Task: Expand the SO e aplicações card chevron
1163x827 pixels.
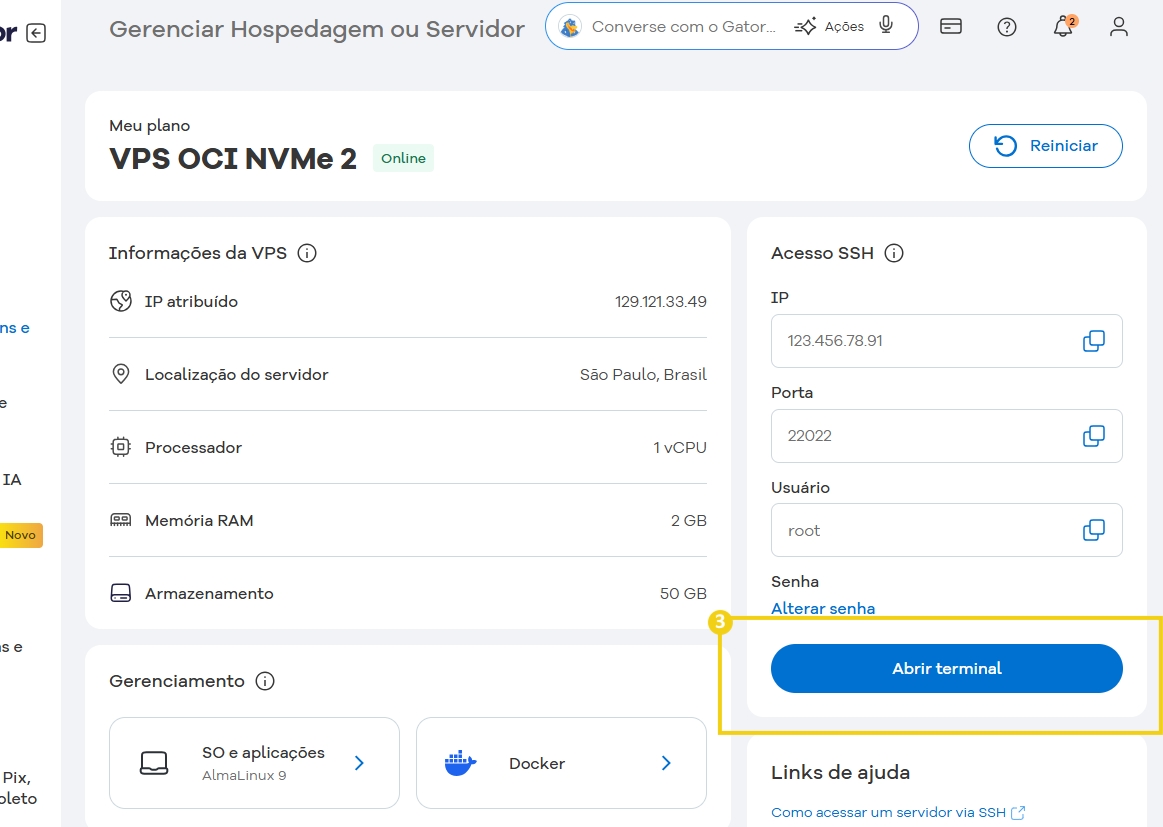Action: pos(358,762)
